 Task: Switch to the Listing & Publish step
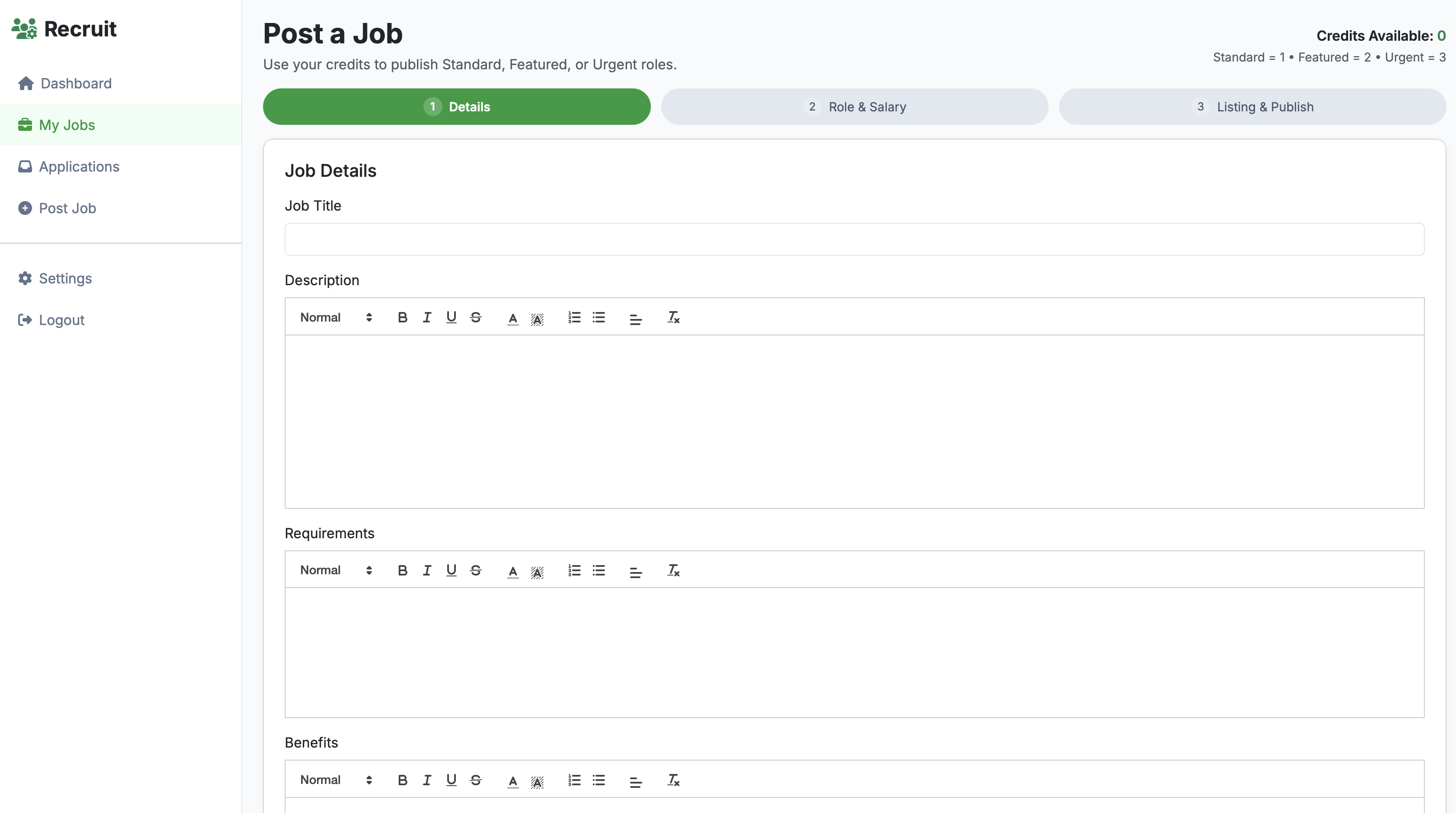coord(1252,106)
